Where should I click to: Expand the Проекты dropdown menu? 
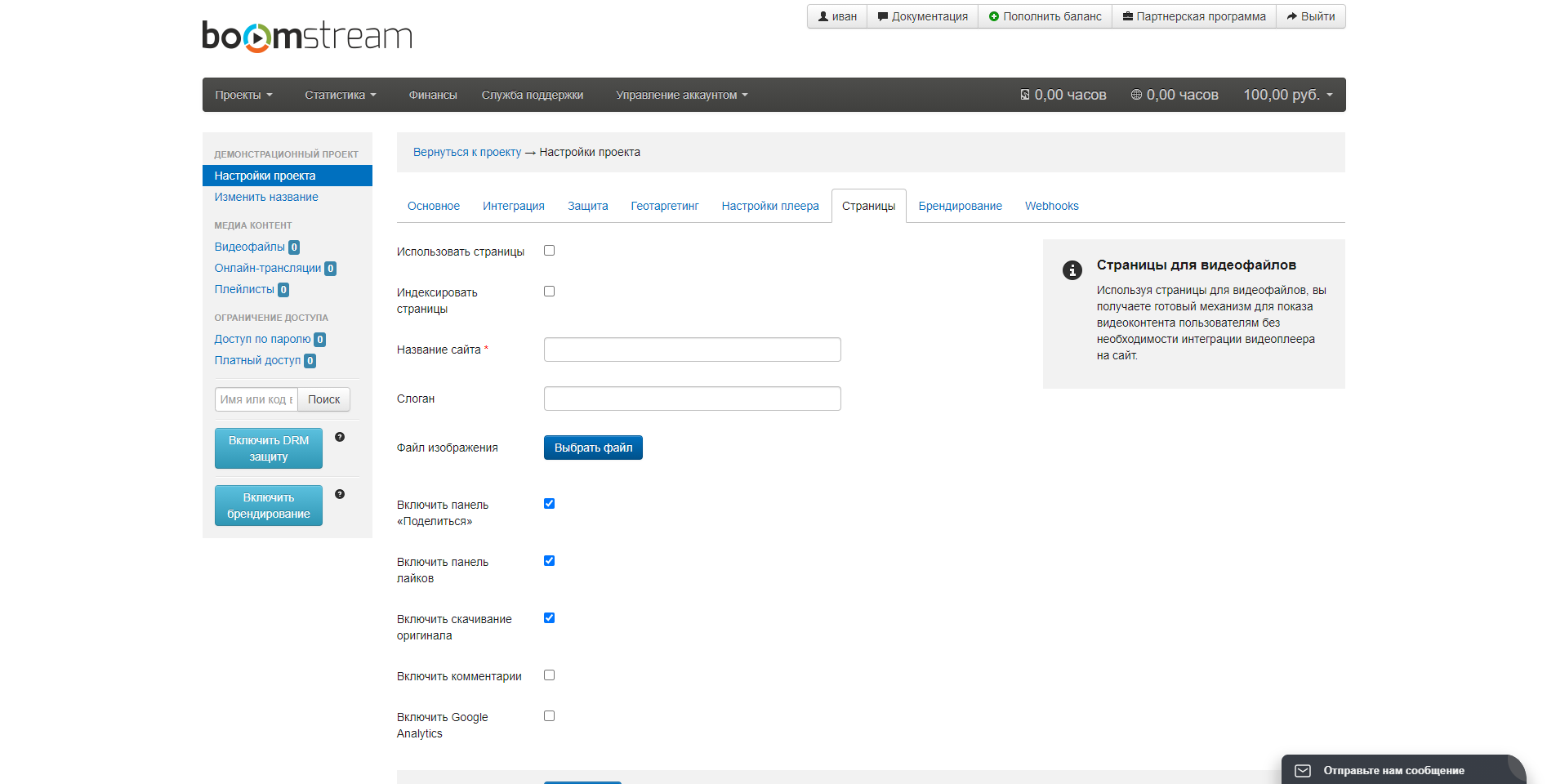(243, 95)
